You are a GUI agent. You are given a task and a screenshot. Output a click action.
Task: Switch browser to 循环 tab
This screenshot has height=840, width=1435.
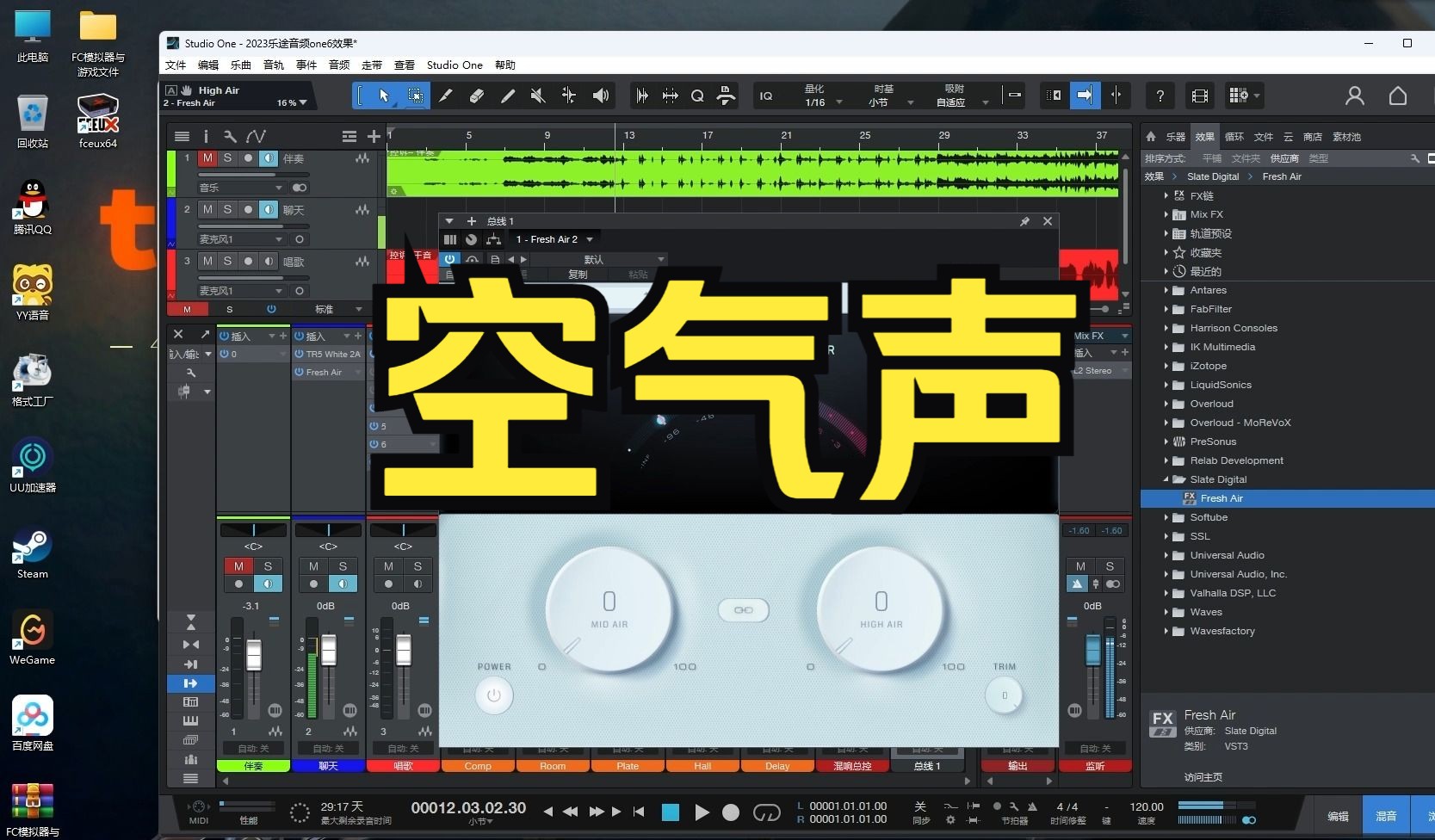[x=1234, y=137]
